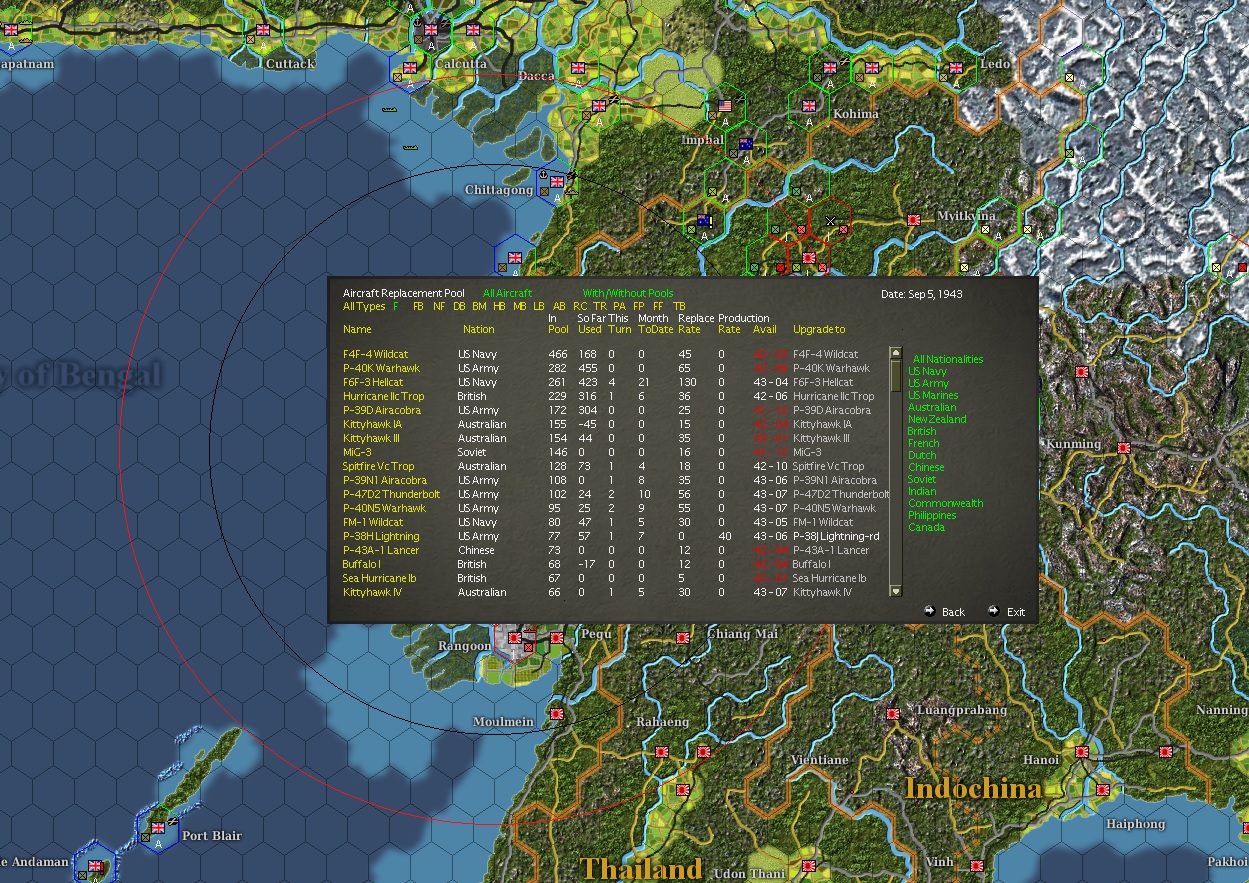Screen dimensions: 1249x883
Task: Select the British flag unit at Dacca
Action: (578, 69)
